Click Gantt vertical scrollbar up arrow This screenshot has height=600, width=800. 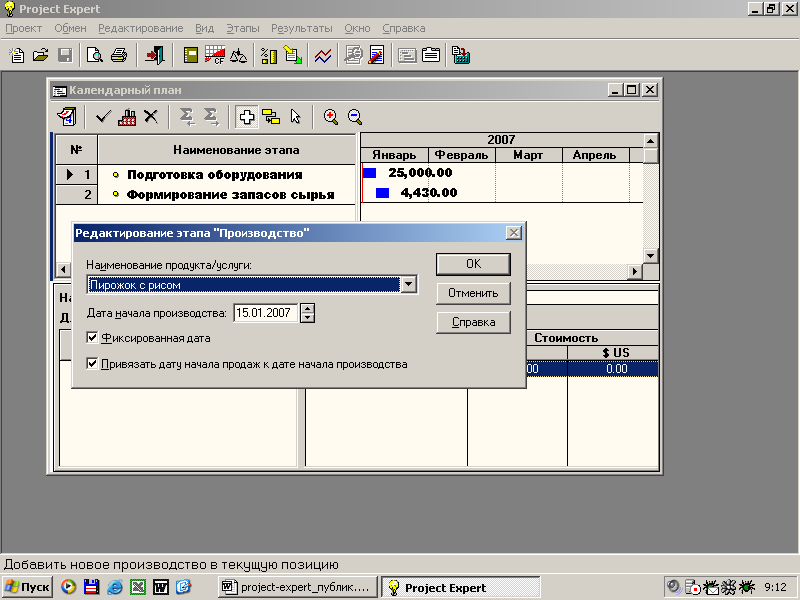point(651,141)
